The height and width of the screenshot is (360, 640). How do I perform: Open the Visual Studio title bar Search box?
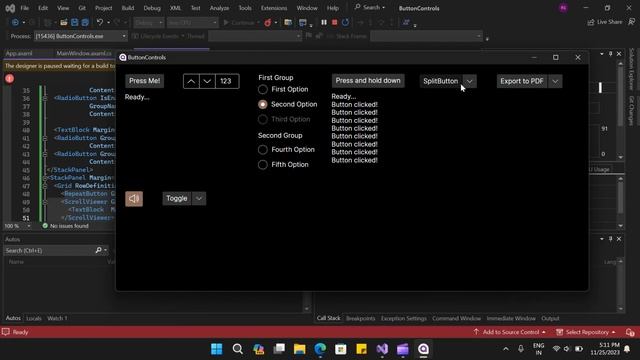pos(370,7)
